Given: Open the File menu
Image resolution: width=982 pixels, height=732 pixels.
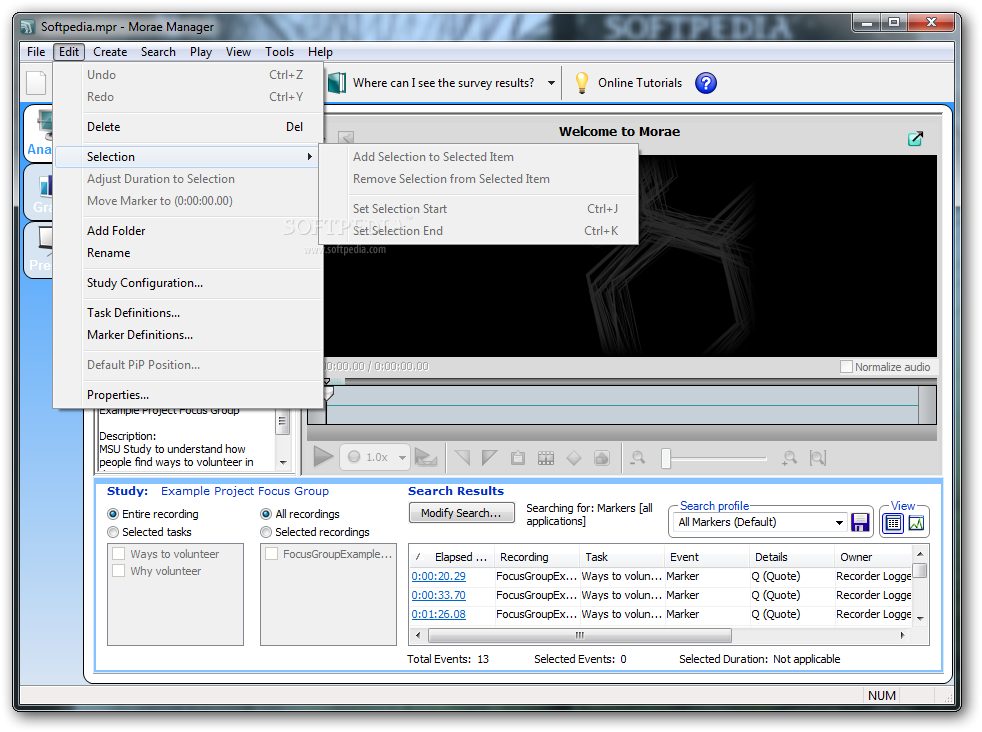Looking at the screenshot, I should point(36,52).
